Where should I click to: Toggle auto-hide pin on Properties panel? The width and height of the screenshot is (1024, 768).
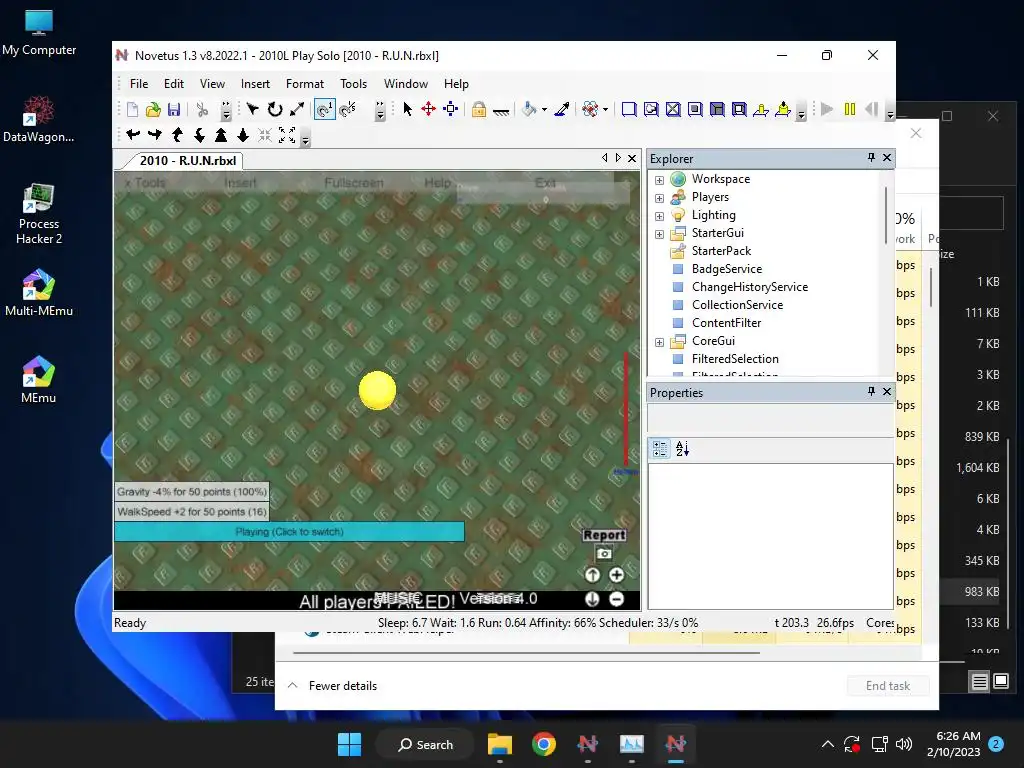pyautogui.click(x=871, y=391)
